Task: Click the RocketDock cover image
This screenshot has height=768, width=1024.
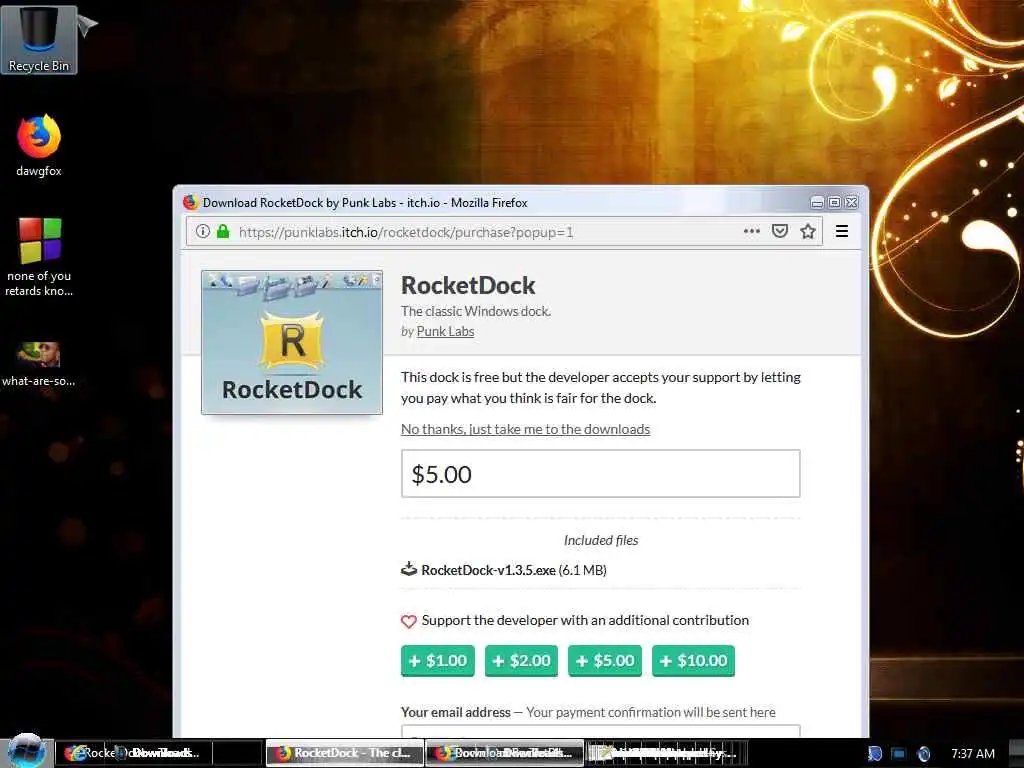Action: tap(292, 342)
